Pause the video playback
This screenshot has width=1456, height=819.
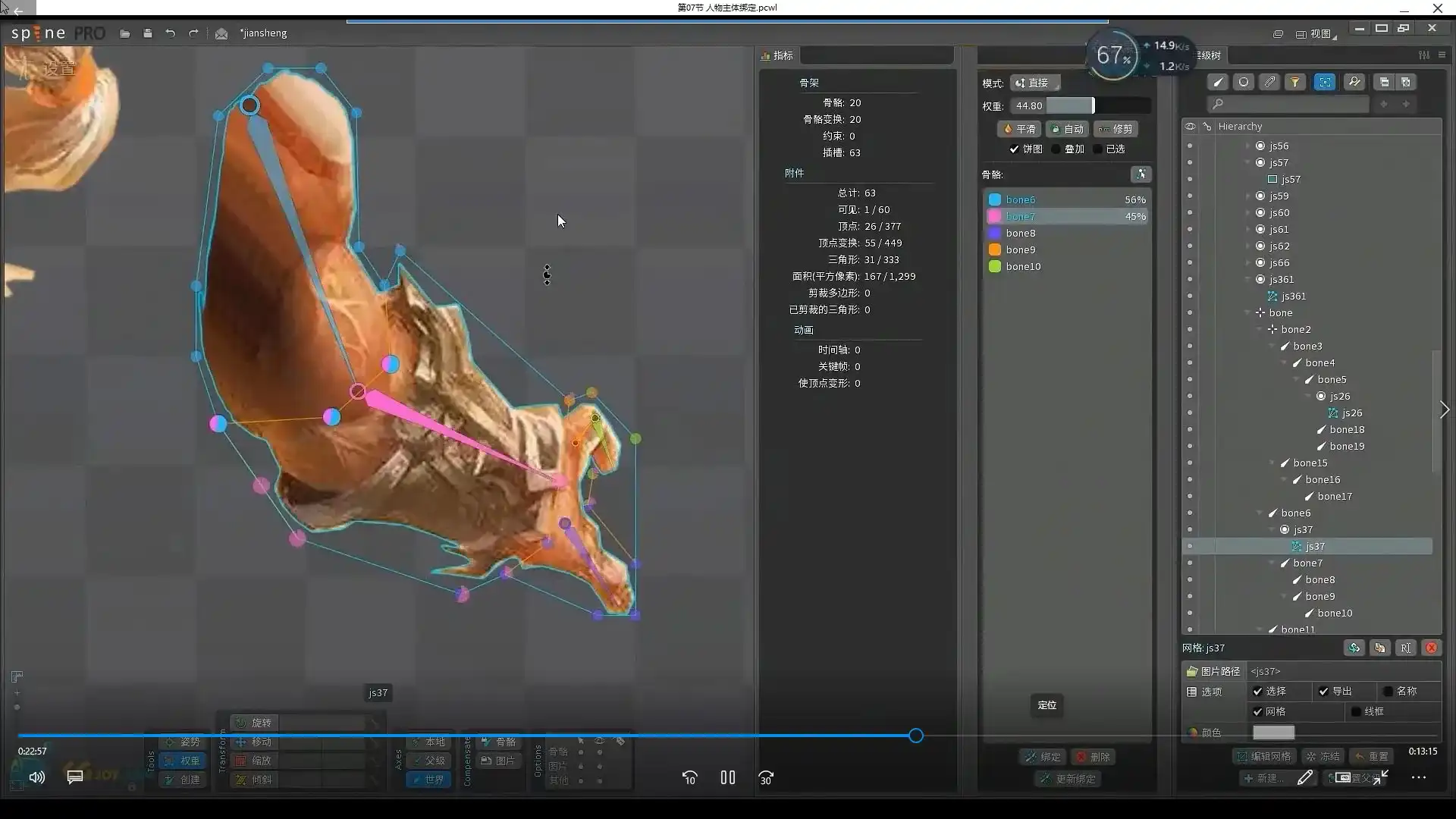[x=727, y=777]
